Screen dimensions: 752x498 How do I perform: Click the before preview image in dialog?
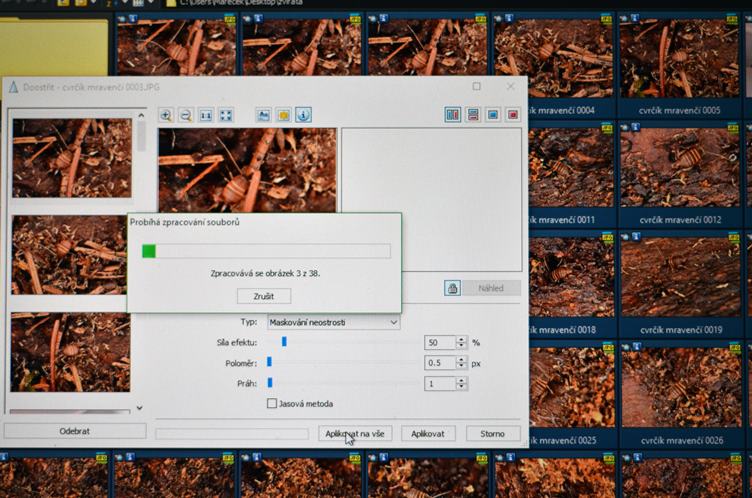pyautogui.click(x=247, y=170)
